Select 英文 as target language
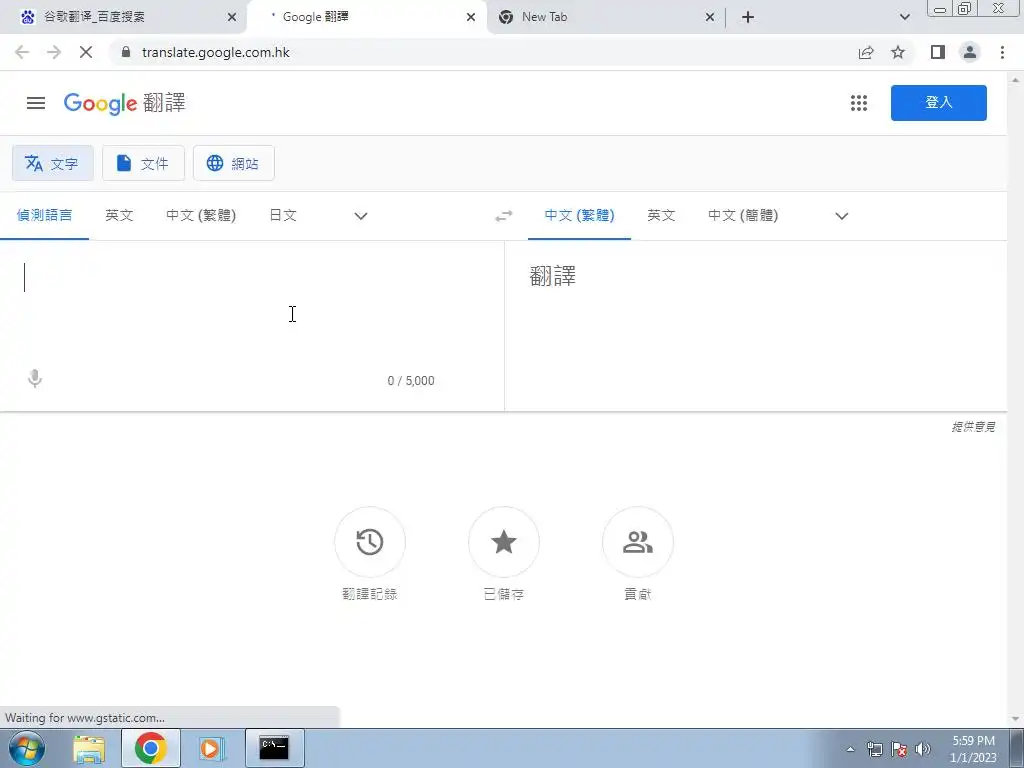1024x768 pixels. click(x=662, y=216)
